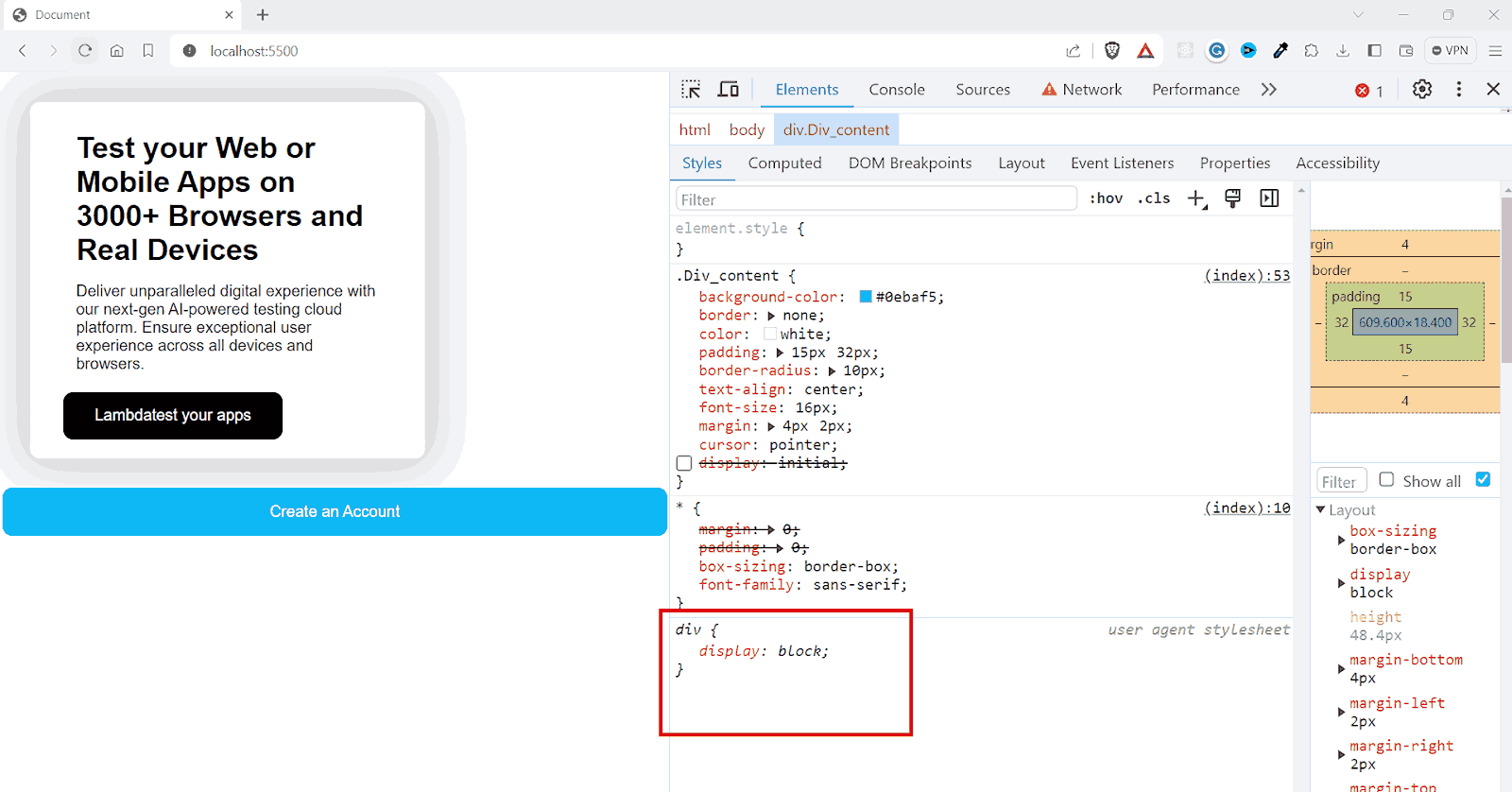Click the background-color #0ebaf5 color swatch
Viewport: 1512px width, 792px height.
tap(866, 297)
